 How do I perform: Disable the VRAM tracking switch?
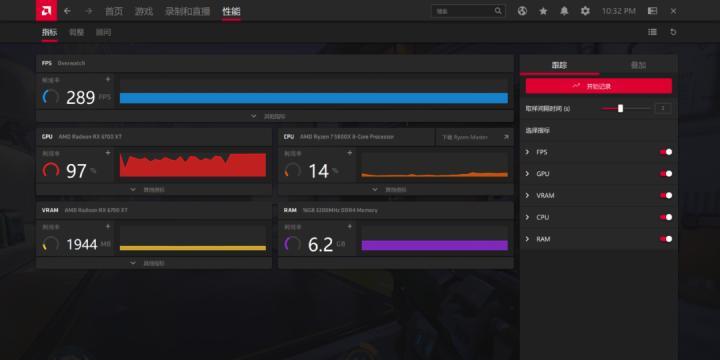click(666, 196)
